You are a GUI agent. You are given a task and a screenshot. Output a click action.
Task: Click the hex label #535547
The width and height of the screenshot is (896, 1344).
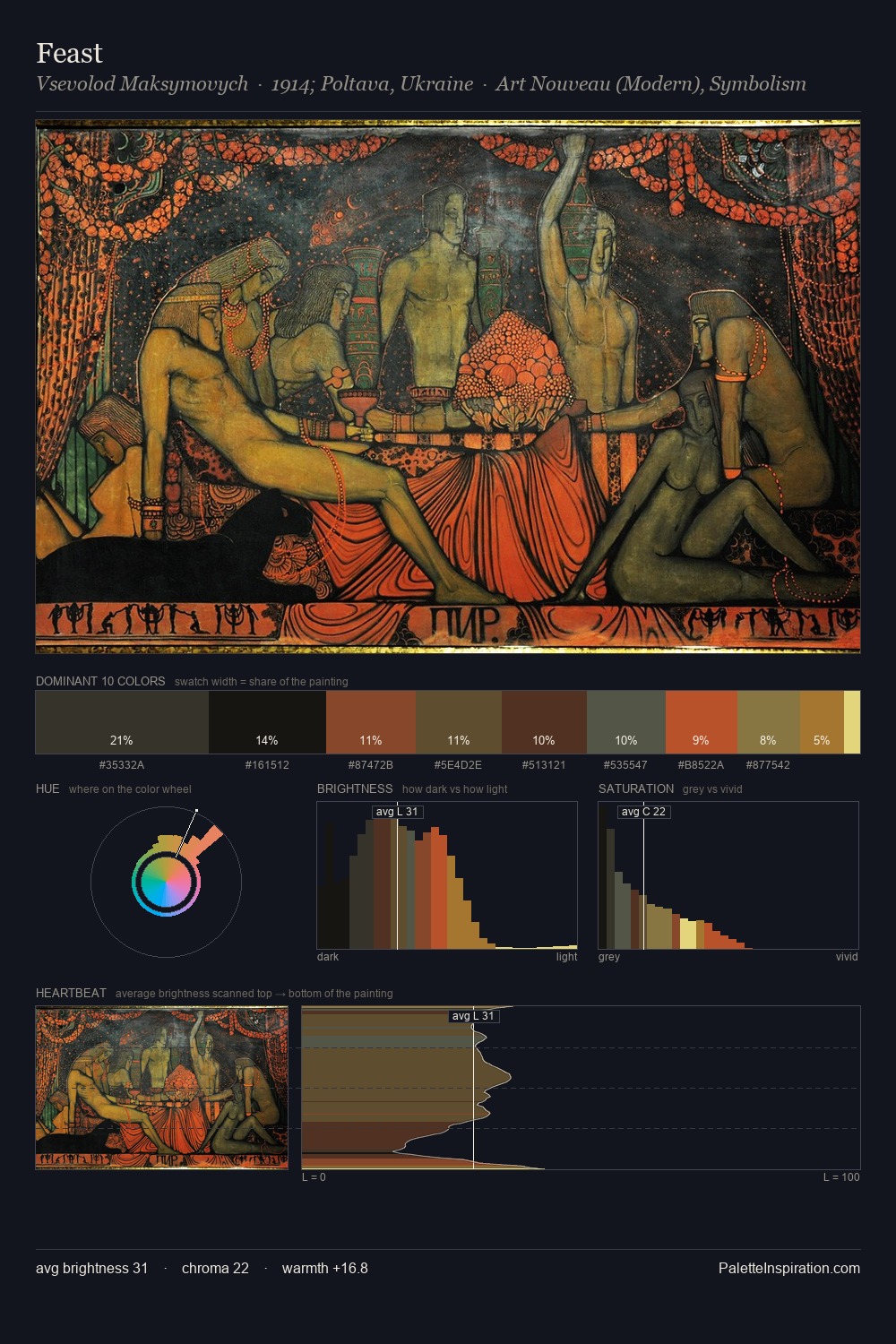(x=626, y=765)
